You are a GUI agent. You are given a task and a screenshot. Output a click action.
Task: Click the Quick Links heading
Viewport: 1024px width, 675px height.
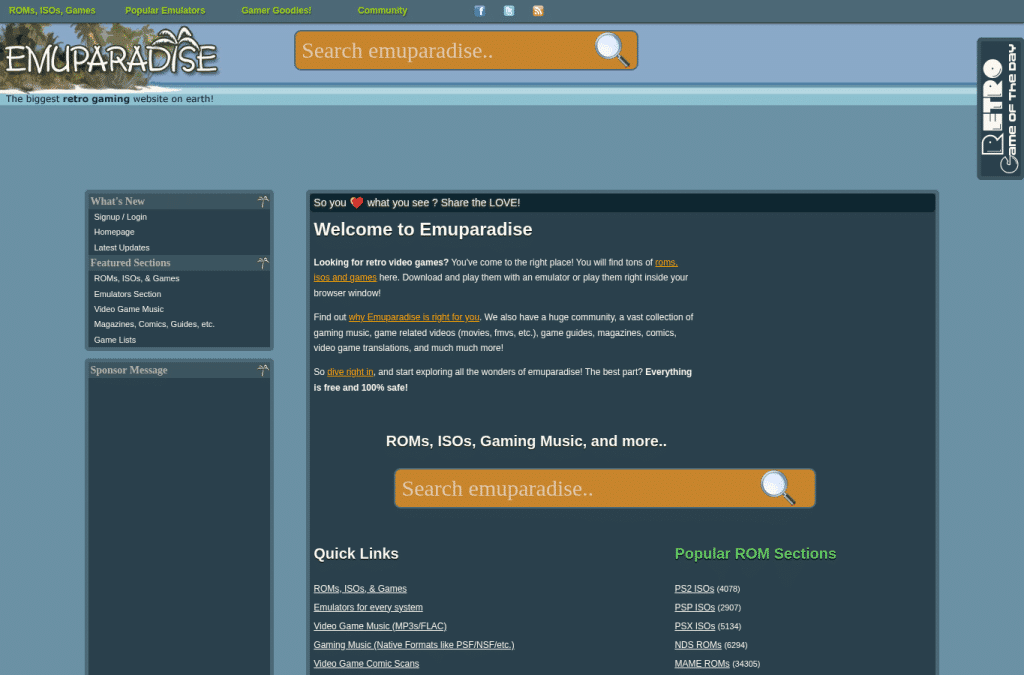coord(356,554)
